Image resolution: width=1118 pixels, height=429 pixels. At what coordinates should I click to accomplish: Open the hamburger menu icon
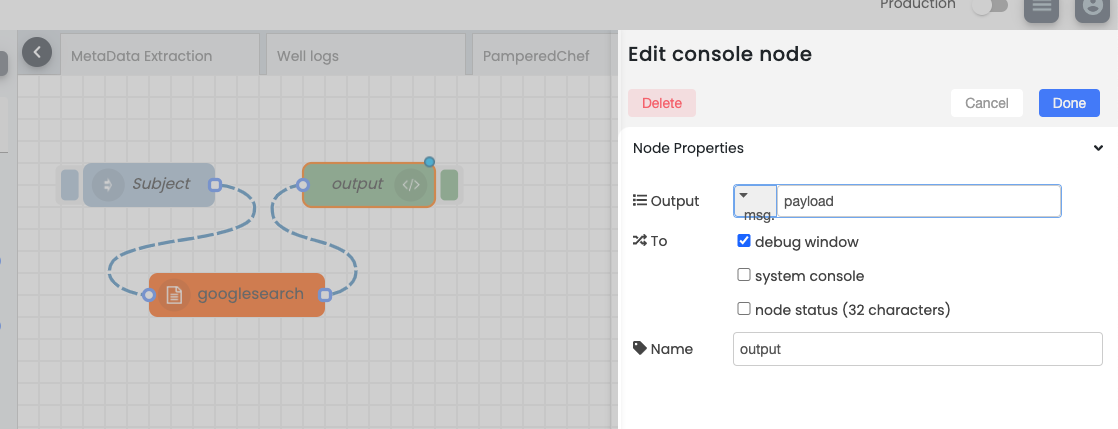(x=1041, y=6)
